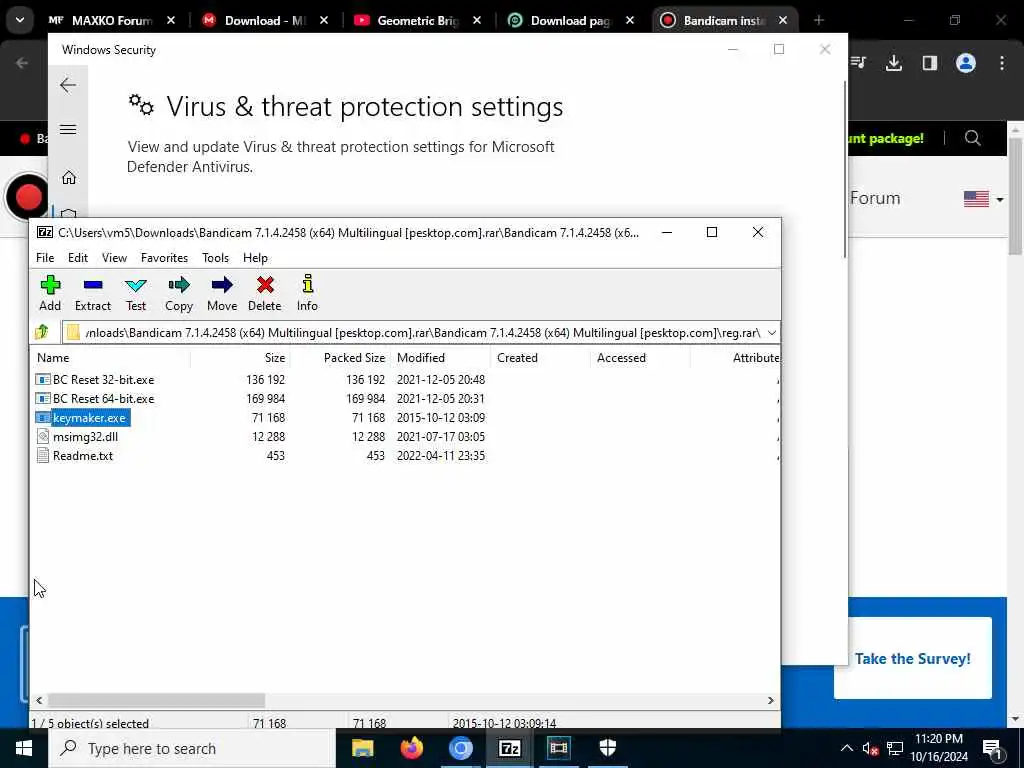
Task: Click the Extract toolbar icon
Action: pos(93,293)
